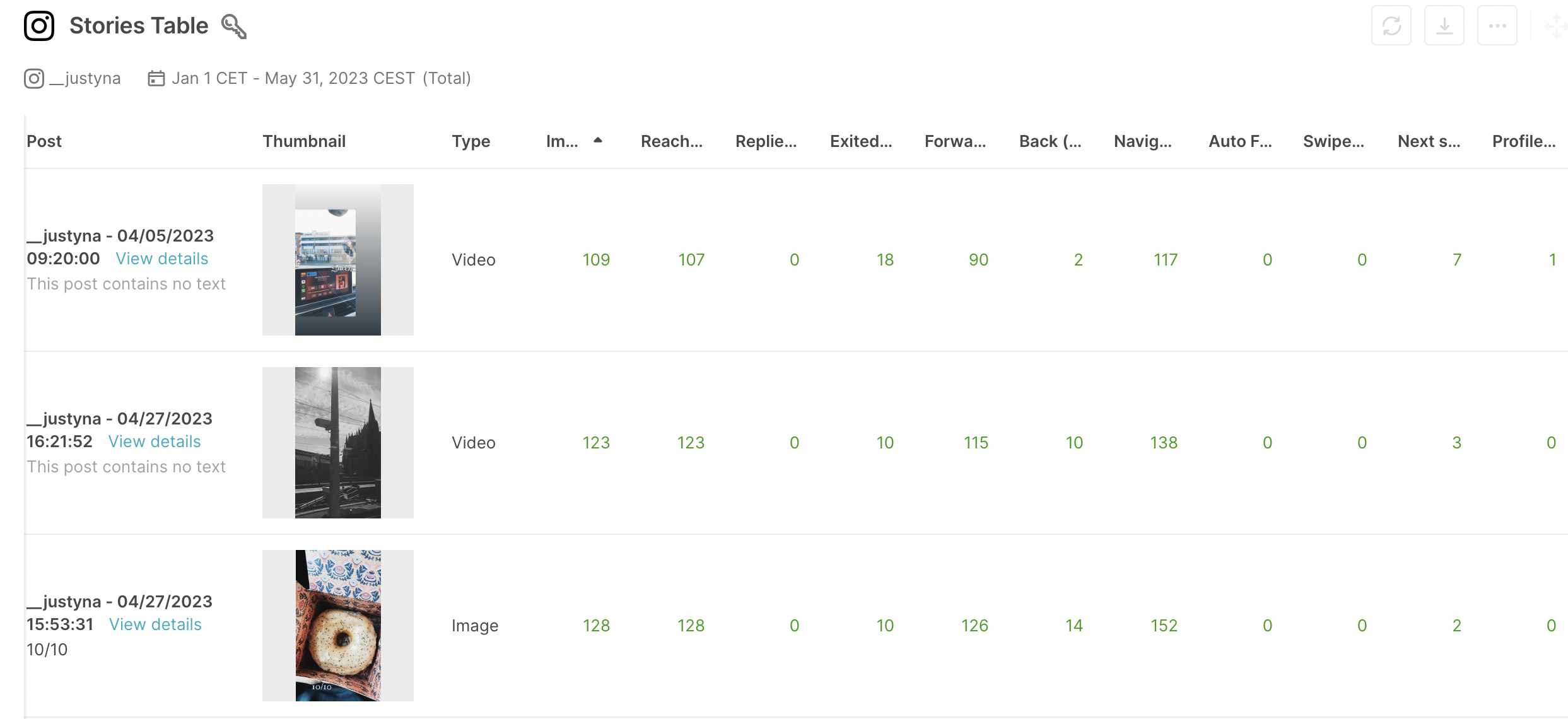
Task: Open the black-and-white cathedral video thumbnail
Action: (x=338, y=443)
